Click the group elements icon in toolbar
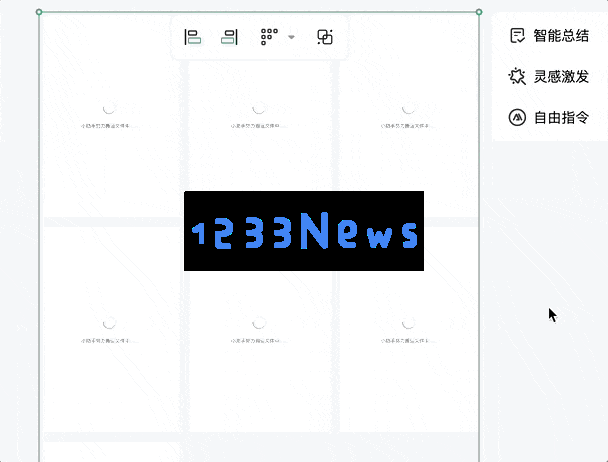This screenshot has width=608, height=462. pyautogui.click(x=325, y=37)
